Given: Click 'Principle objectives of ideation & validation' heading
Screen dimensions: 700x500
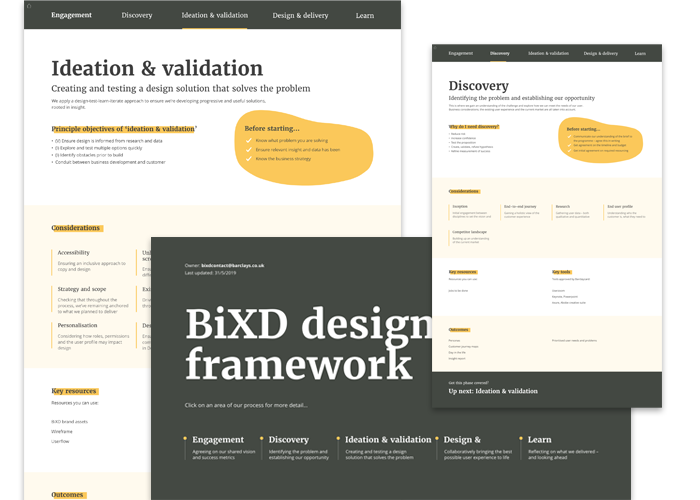Looking at the screenshot, I should [x=124, y=129].
